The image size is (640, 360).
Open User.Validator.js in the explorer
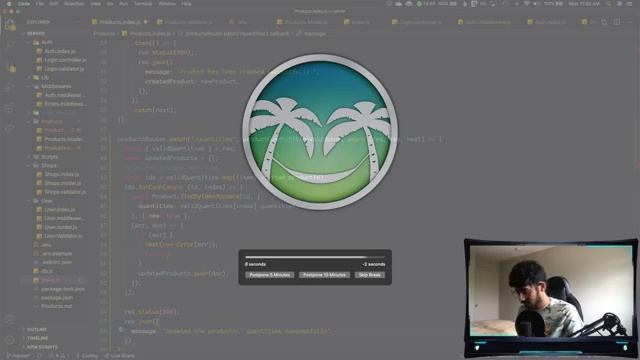[63, 236]
